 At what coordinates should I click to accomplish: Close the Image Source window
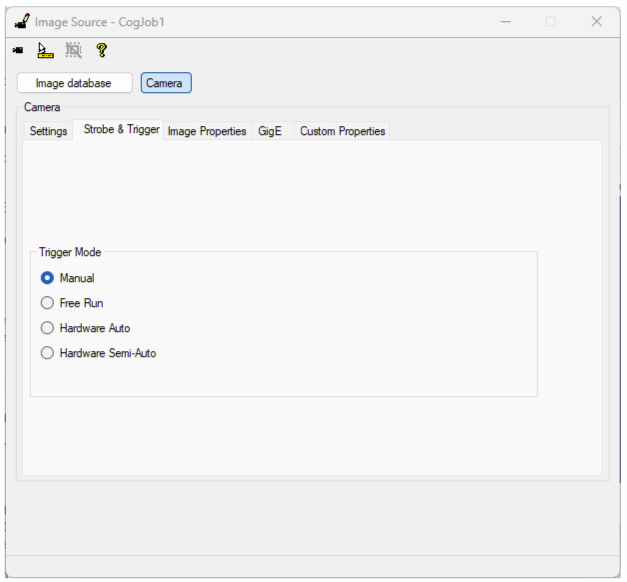coord(597,22)
